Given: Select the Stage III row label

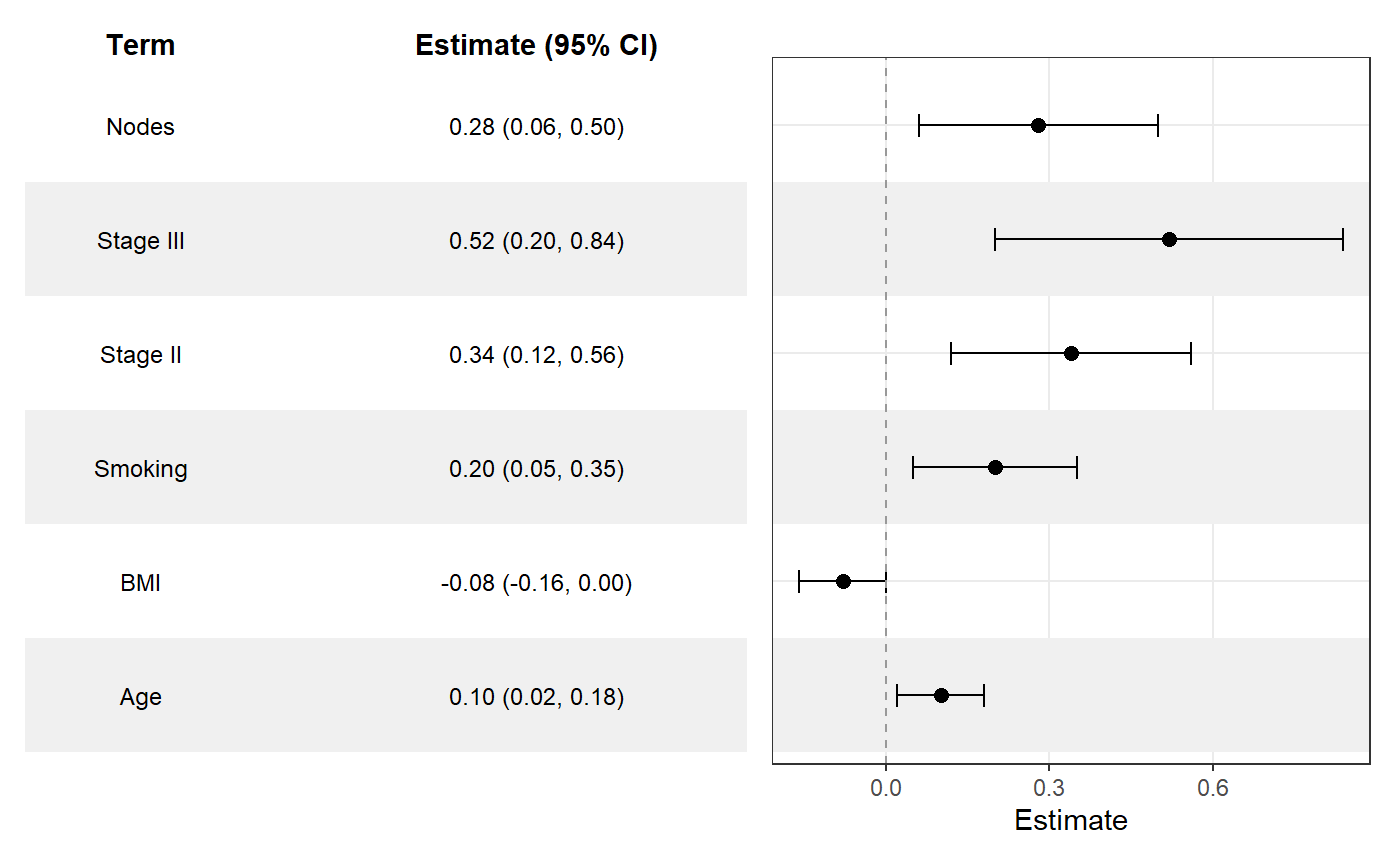Looking at the screenshot, I should pos(141,242).
